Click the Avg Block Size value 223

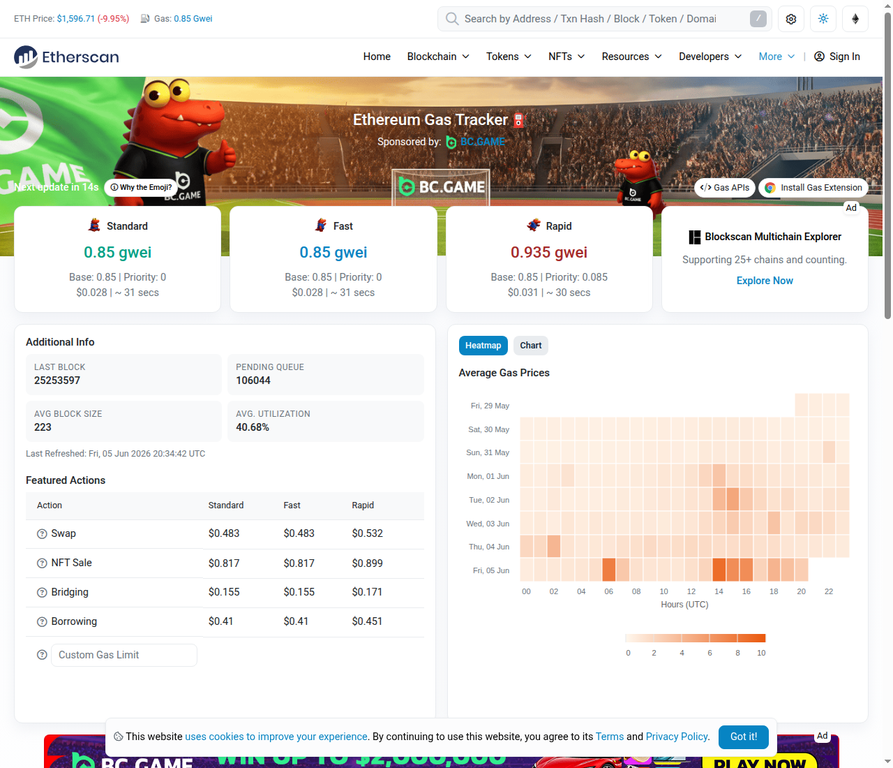[43, 427]
